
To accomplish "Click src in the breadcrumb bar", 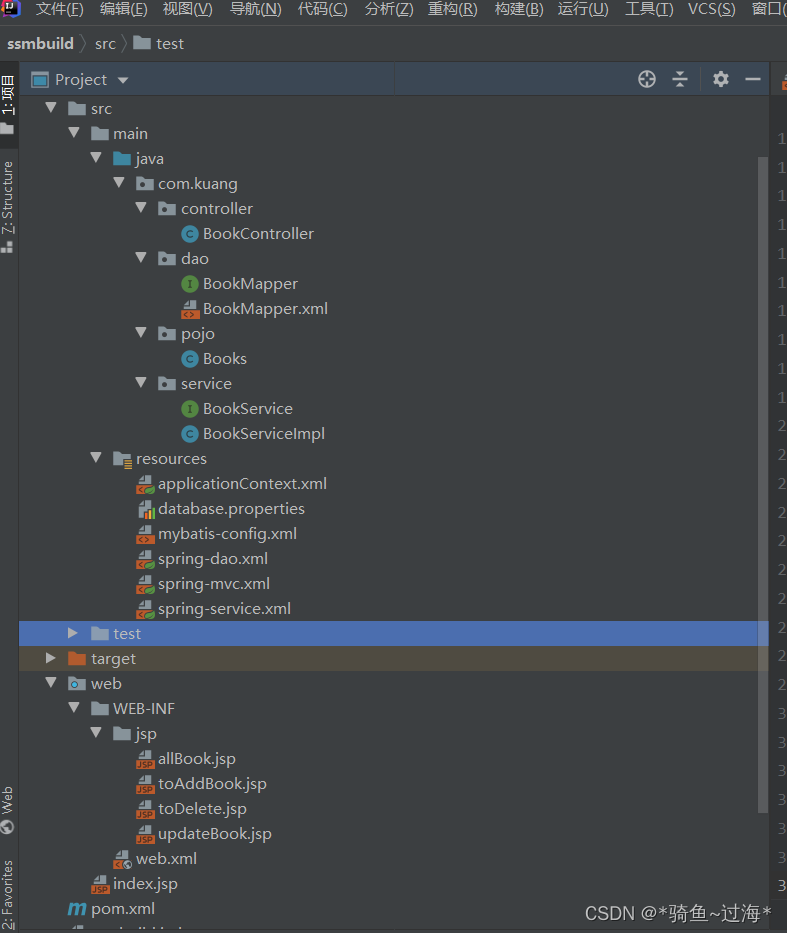I will (x=105, y=43).
